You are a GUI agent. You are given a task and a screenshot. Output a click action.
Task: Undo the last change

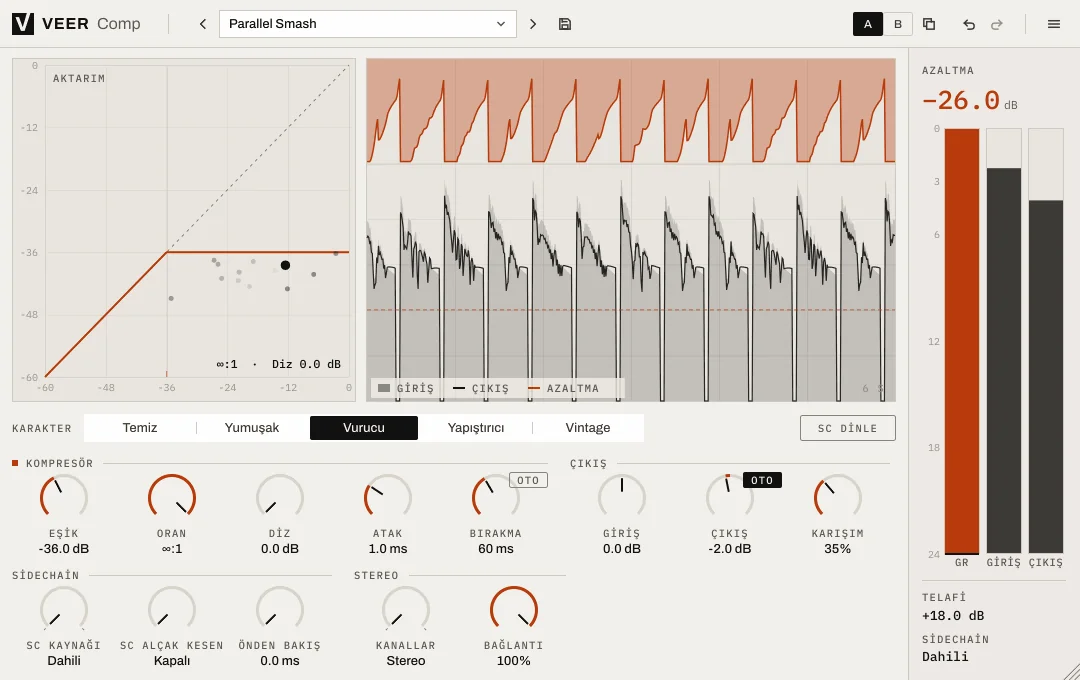[969, 24]
